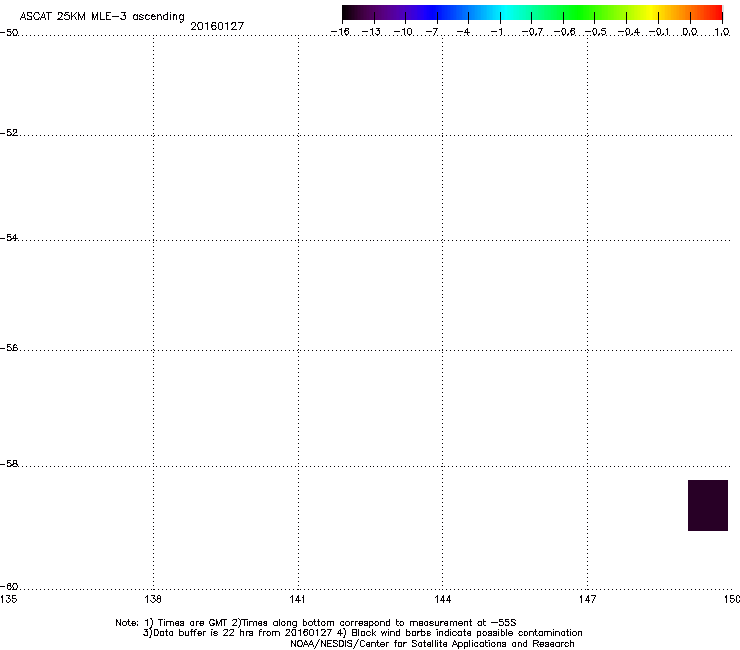
Task: Click the -0.5 colorbar label
Action: [596, 32]
